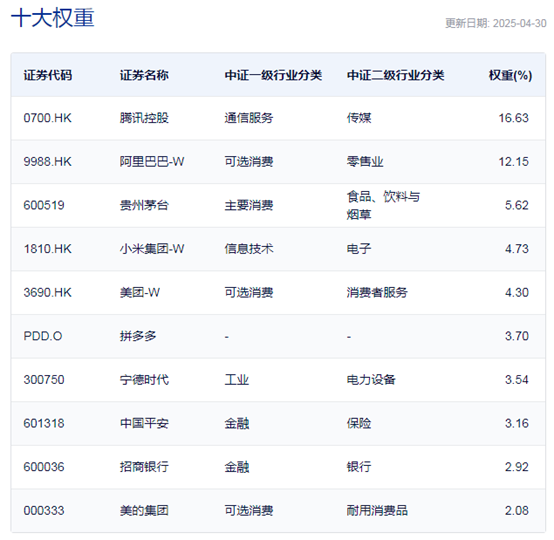Click the 十大权重 section title
This screenshot has width=554, height=540.
[53, 18]
